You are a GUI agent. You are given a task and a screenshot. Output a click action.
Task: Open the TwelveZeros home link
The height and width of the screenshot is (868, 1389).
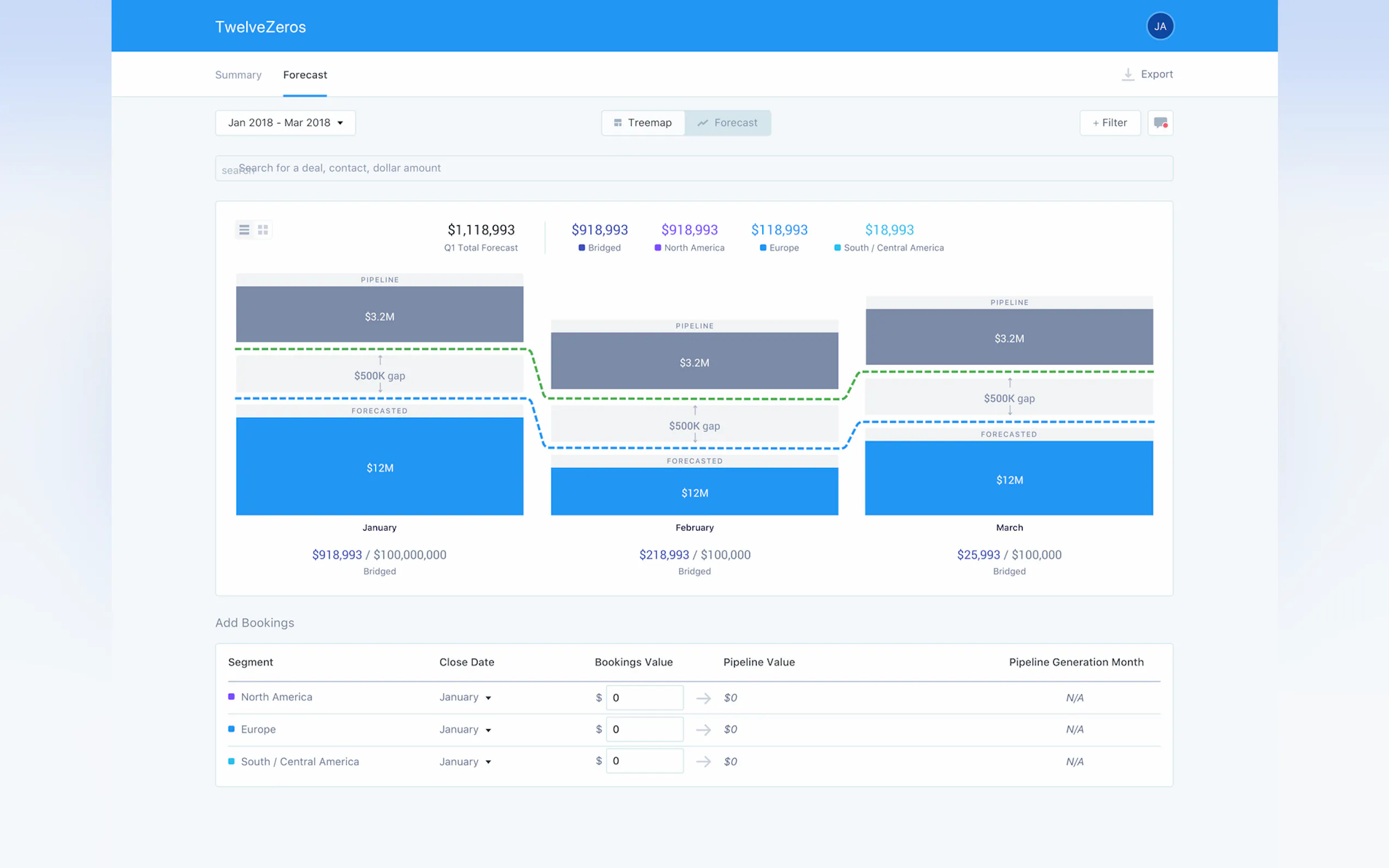pyautogui.click(x=260, y=27)
